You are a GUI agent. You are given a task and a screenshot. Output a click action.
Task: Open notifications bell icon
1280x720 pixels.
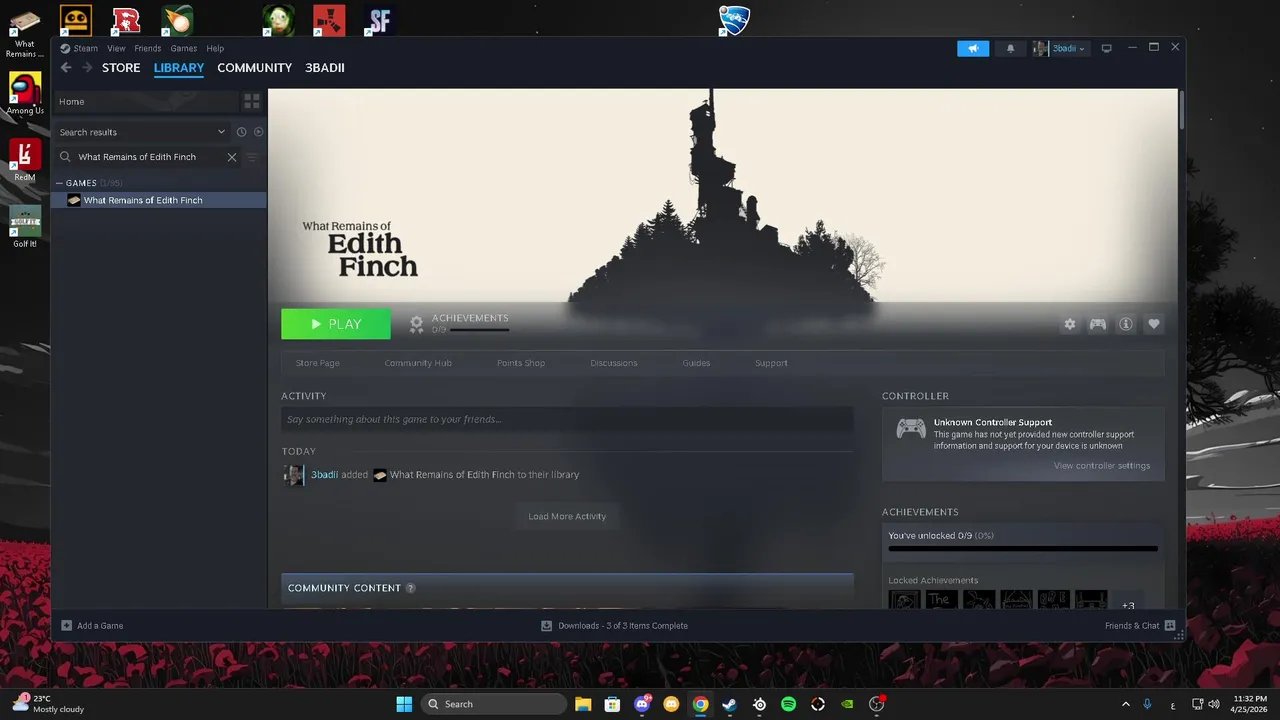point(1010,48)
